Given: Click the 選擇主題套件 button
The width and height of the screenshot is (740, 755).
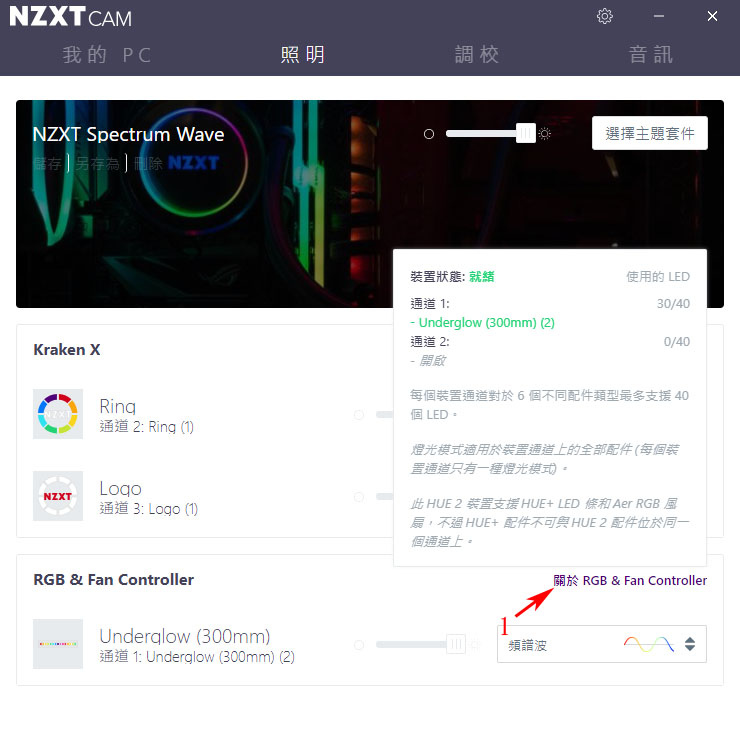Looking at the screenshot, I should coord(649,133).
